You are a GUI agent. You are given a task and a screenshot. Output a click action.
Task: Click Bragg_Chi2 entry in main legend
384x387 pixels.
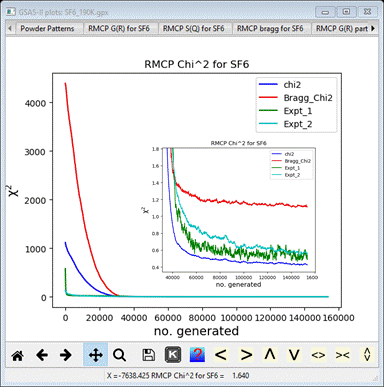point(295,98)
